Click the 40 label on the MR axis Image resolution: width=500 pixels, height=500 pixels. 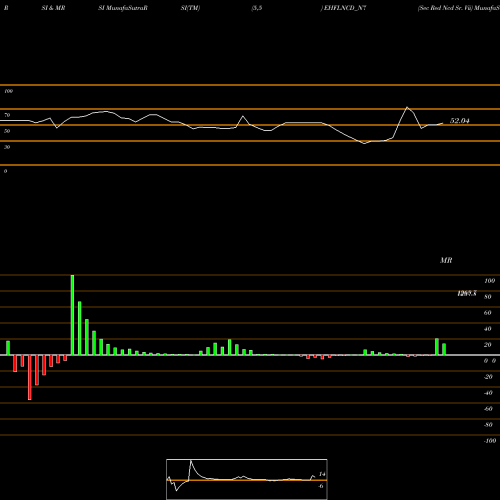(488, 329)
